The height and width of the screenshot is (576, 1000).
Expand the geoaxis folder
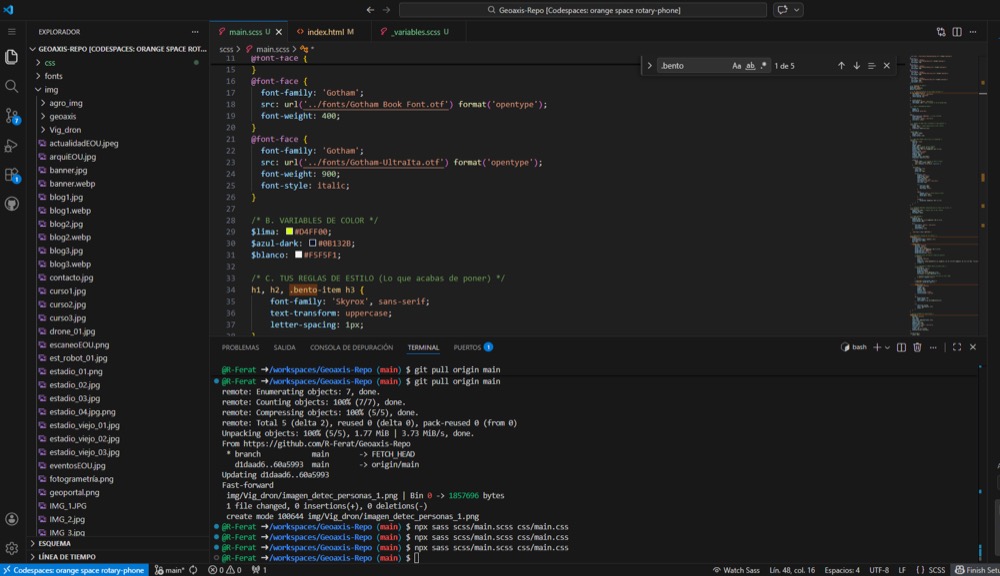(62, 116)
